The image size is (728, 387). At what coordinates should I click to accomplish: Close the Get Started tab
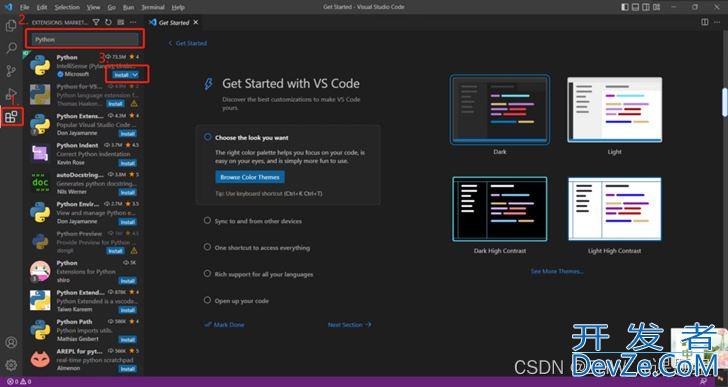coord(195,22)
